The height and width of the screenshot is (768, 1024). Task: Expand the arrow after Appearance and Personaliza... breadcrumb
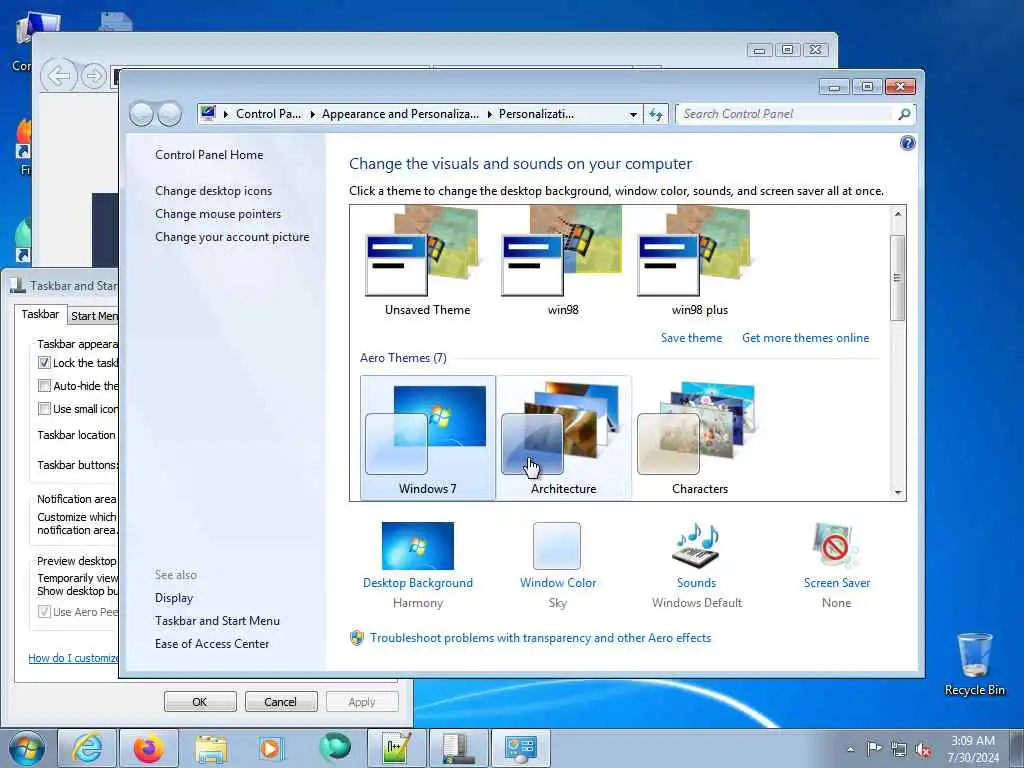point(490,114)
